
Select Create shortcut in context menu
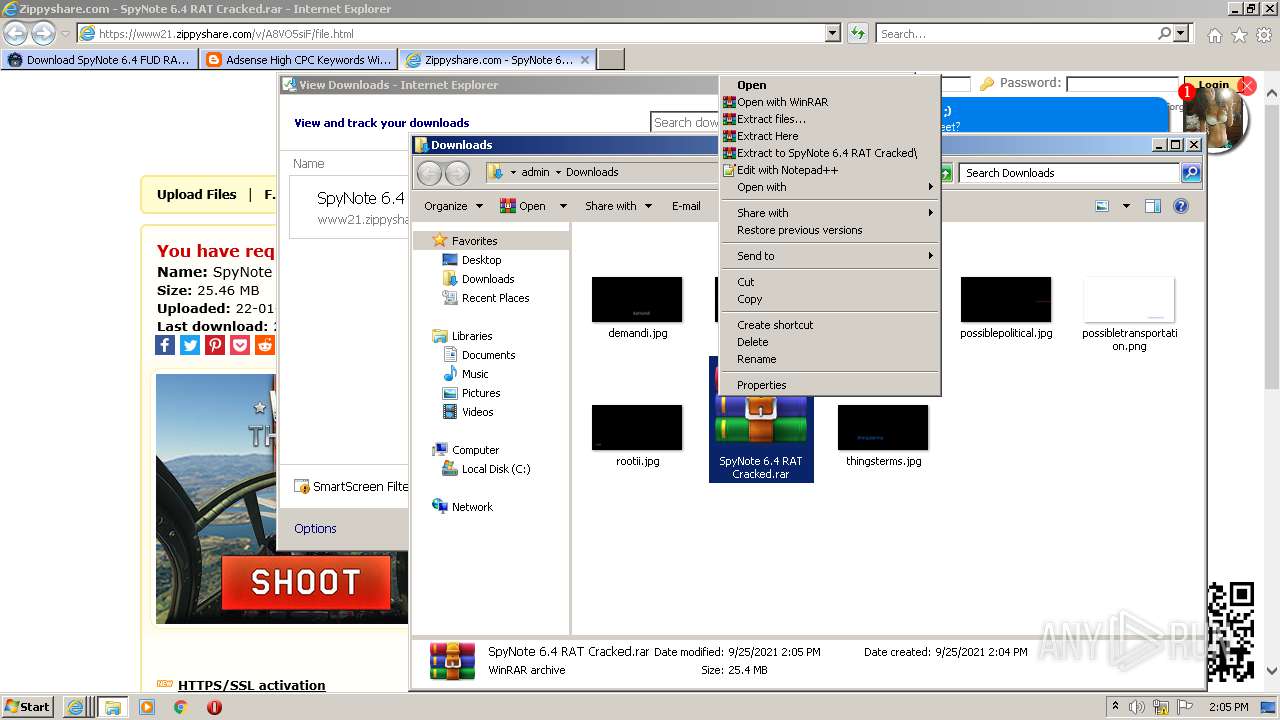830,325
